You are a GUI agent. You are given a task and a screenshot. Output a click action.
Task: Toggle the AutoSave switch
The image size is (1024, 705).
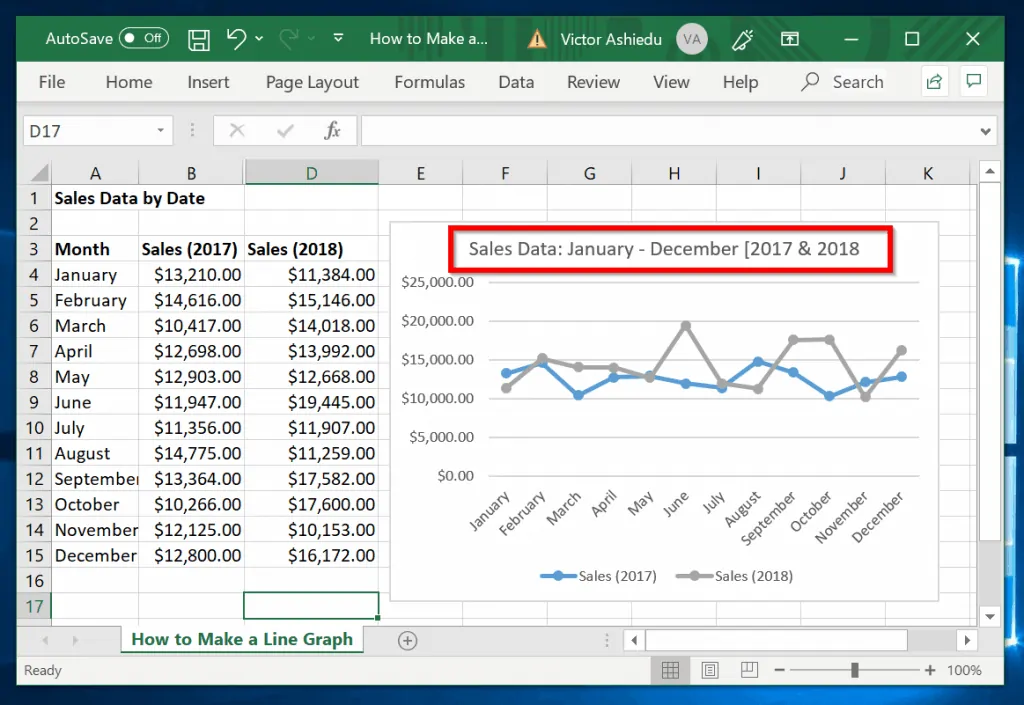pos(143,39)
